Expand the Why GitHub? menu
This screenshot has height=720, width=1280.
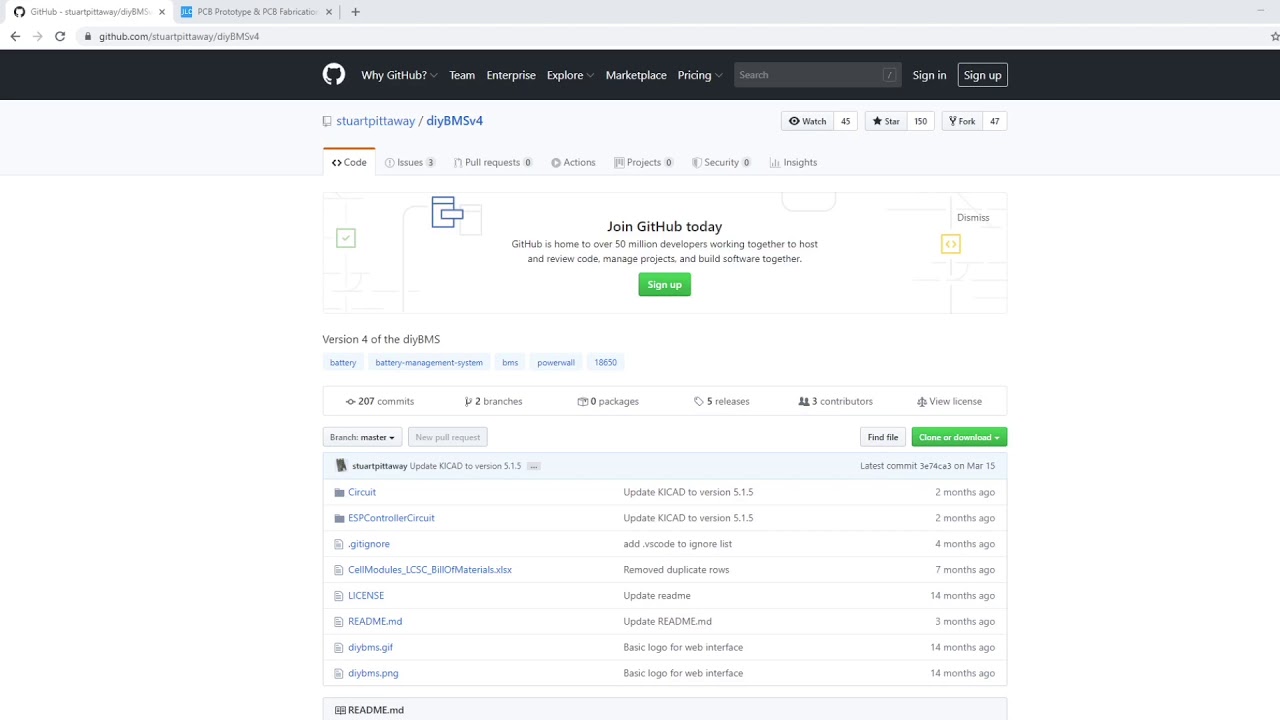[399, 75]
